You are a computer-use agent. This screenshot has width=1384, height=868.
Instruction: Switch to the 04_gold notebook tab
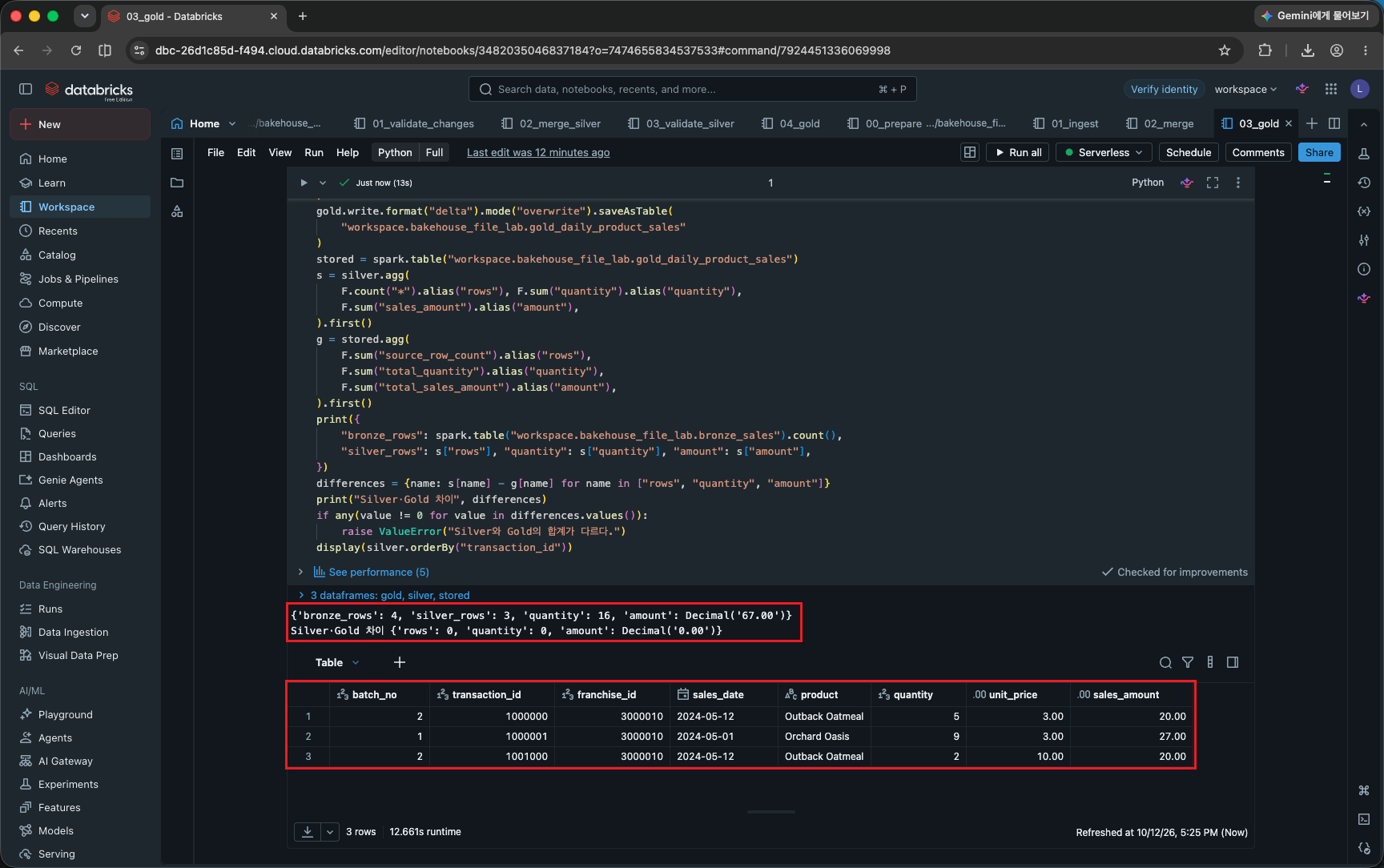(x=791, y=123)
